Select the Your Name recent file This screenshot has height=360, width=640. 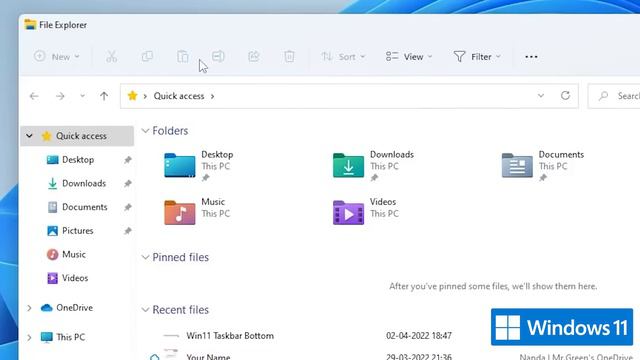208,357
